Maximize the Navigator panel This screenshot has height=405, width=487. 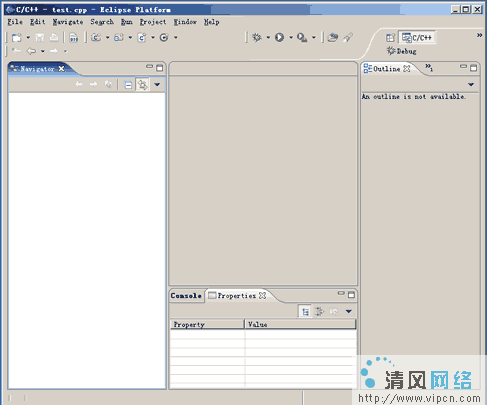click(160, 68)
